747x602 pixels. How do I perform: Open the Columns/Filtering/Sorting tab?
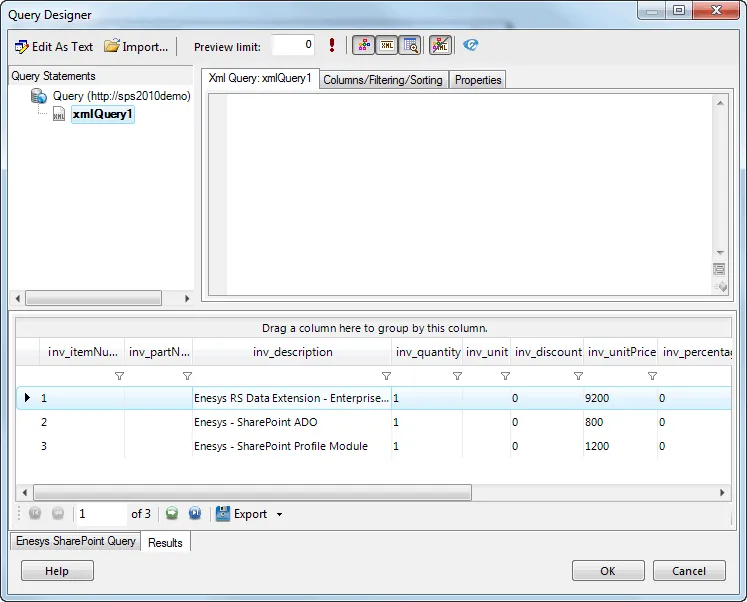click(x=383, y=80)
